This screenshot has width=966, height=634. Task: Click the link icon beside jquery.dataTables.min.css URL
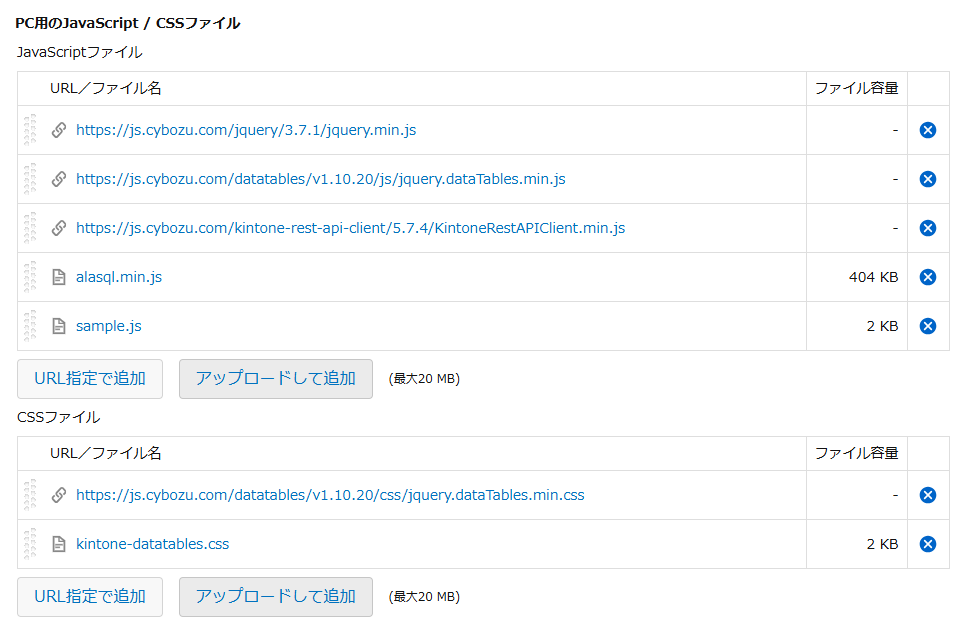coord(58,495)
